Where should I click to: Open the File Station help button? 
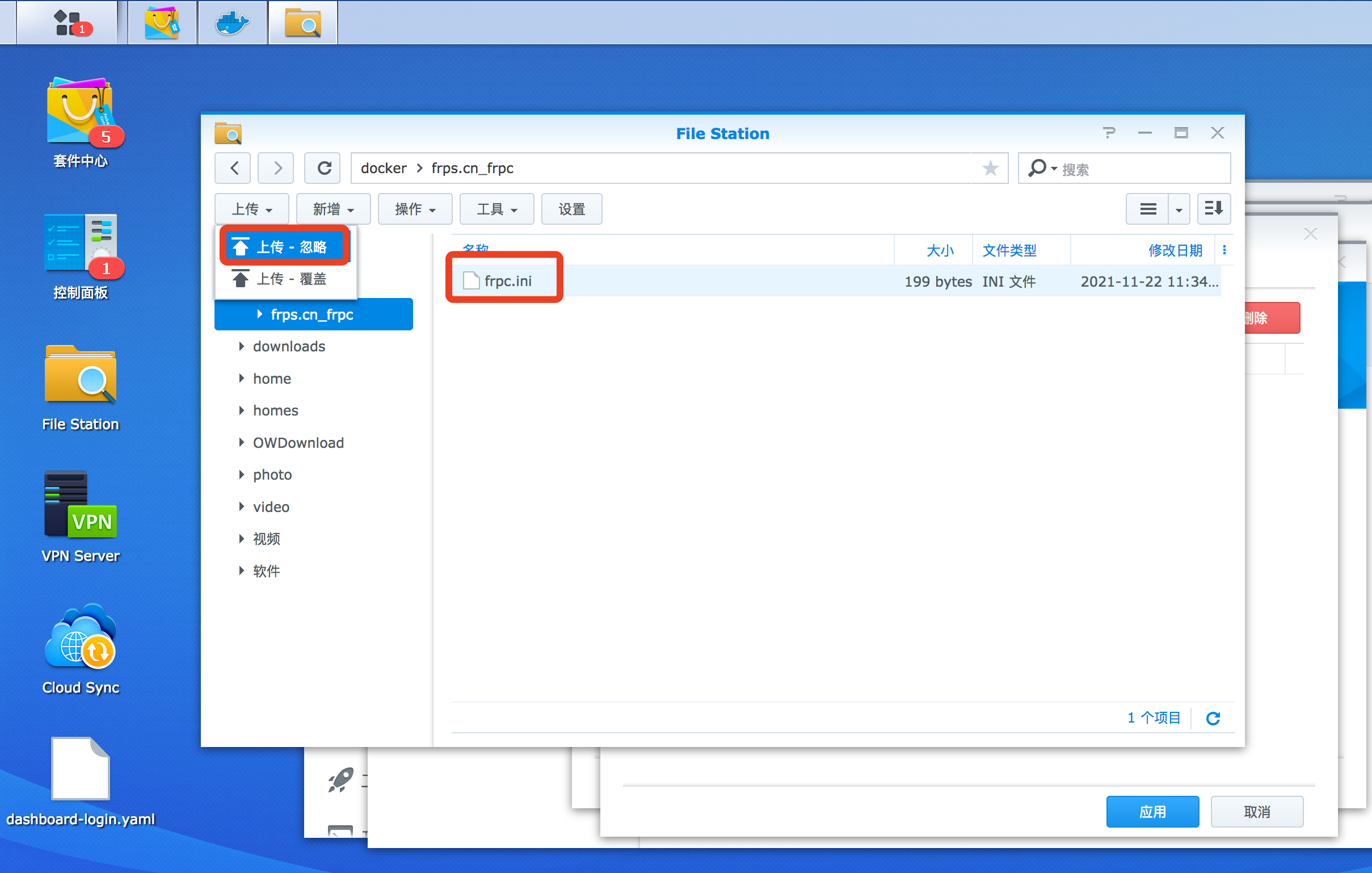click(1108, 133)
